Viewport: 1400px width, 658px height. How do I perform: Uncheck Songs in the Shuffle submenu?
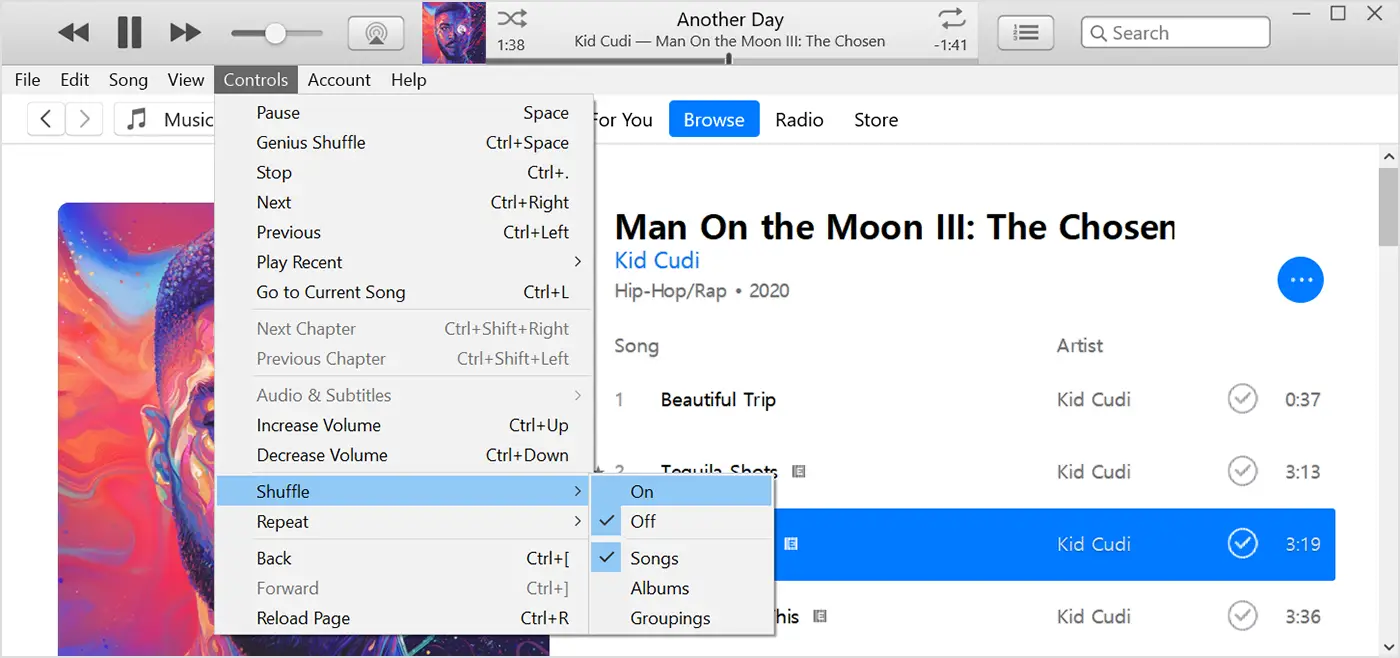pos(654,557)
